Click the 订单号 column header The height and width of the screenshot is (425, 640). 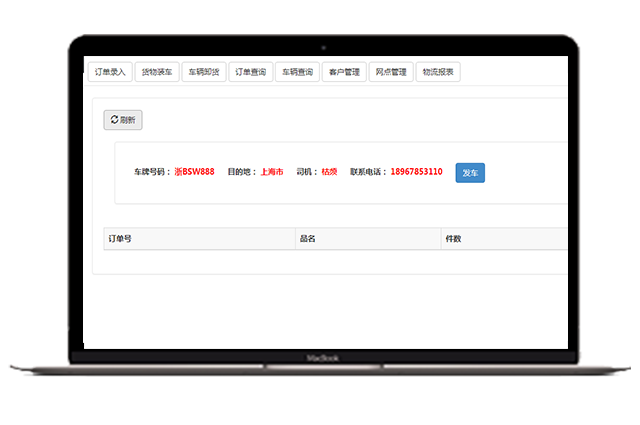click(121, 239)
